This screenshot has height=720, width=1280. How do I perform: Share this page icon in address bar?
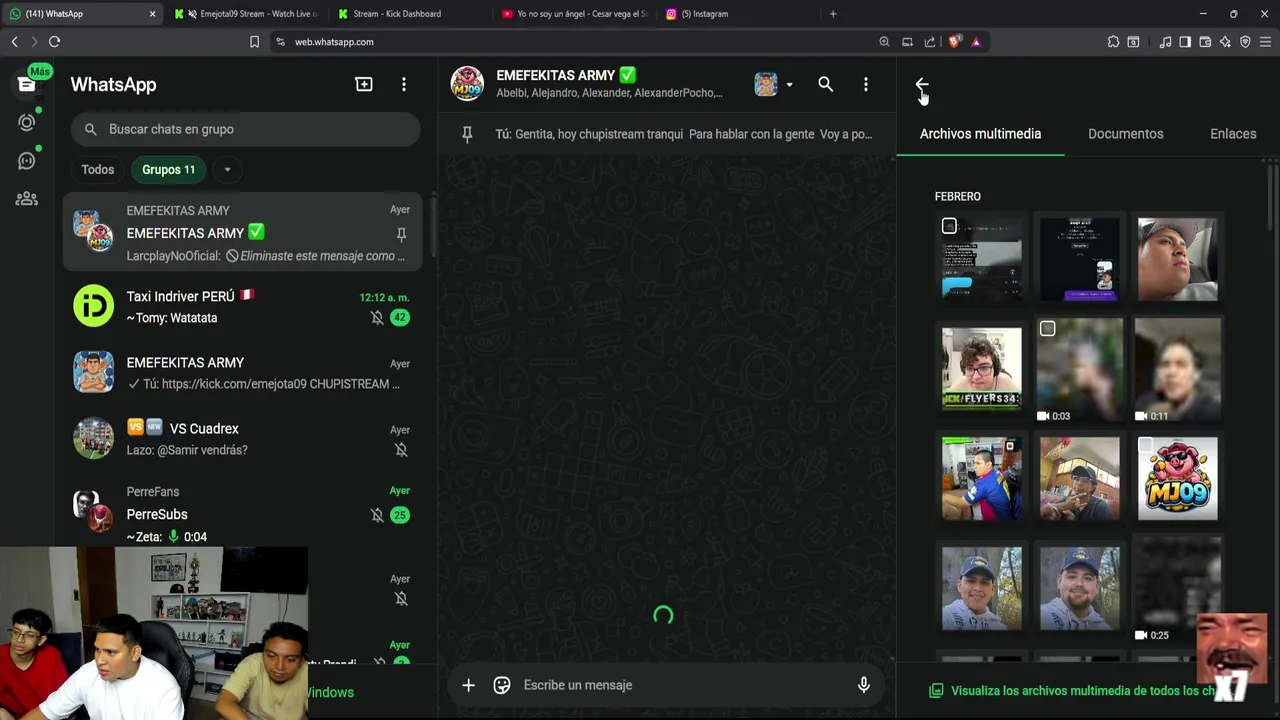click(930, 41)
